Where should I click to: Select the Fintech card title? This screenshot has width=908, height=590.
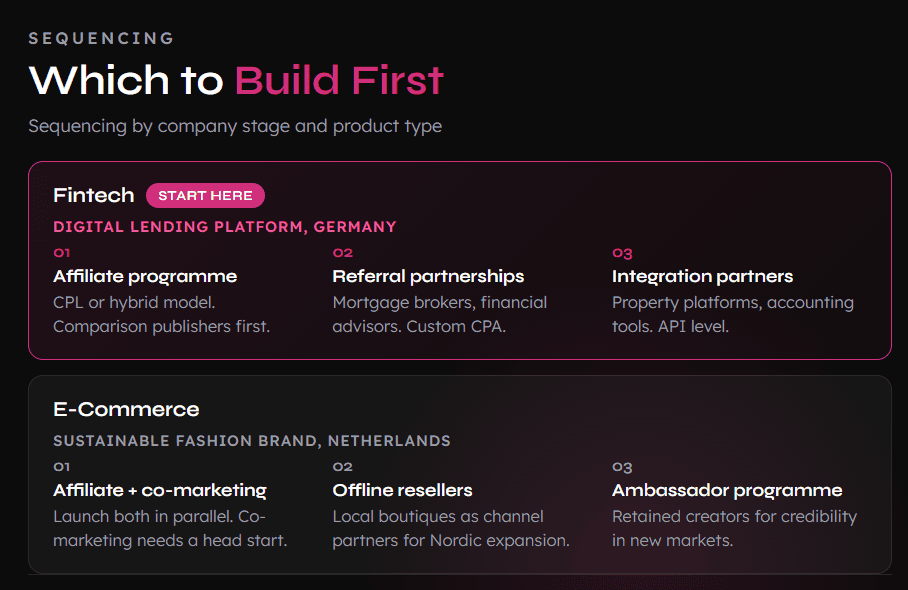(94, 195)
